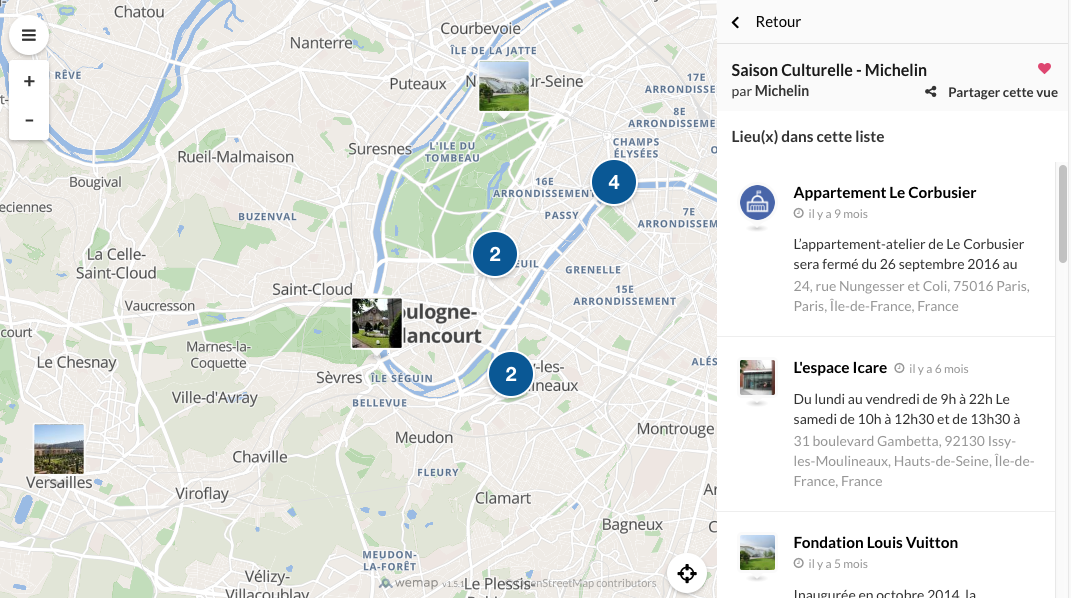Click the back arrow next to Retour
Viewport: 1071px width, 598px height.
coord(736,22)
